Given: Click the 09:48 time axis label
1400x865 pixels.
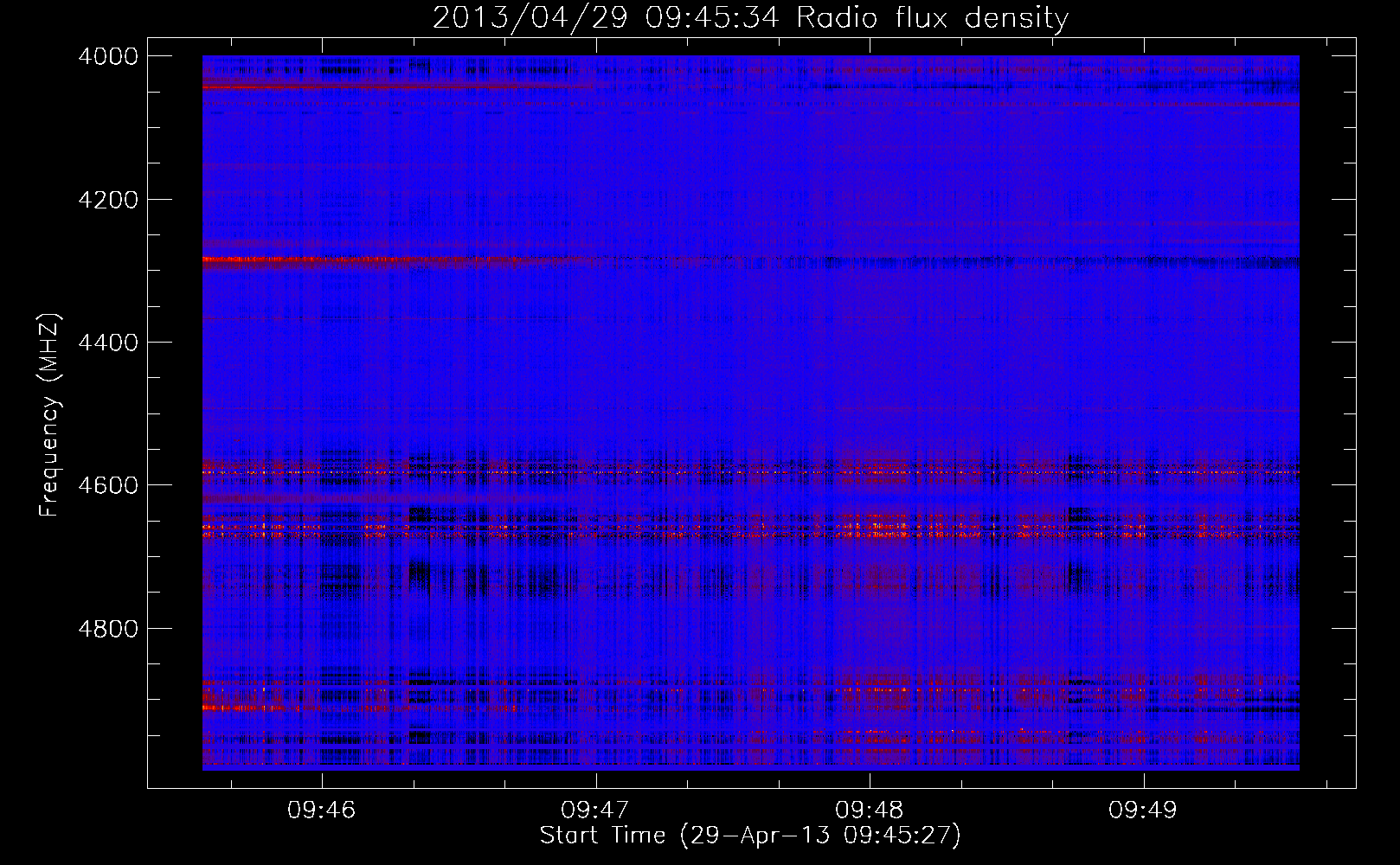Looking at the screenshot, I should coord(870,811).
